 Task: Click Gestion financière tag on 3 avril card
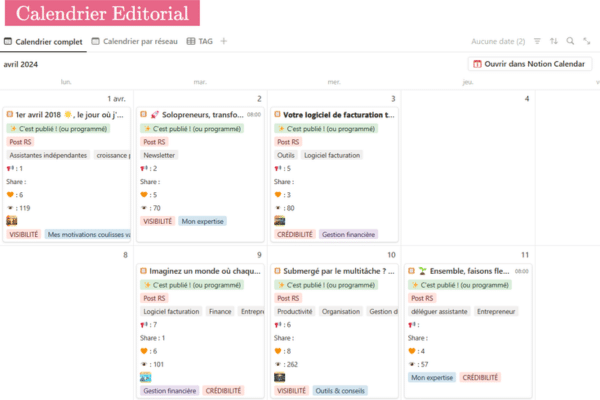[x=349, y=234]
